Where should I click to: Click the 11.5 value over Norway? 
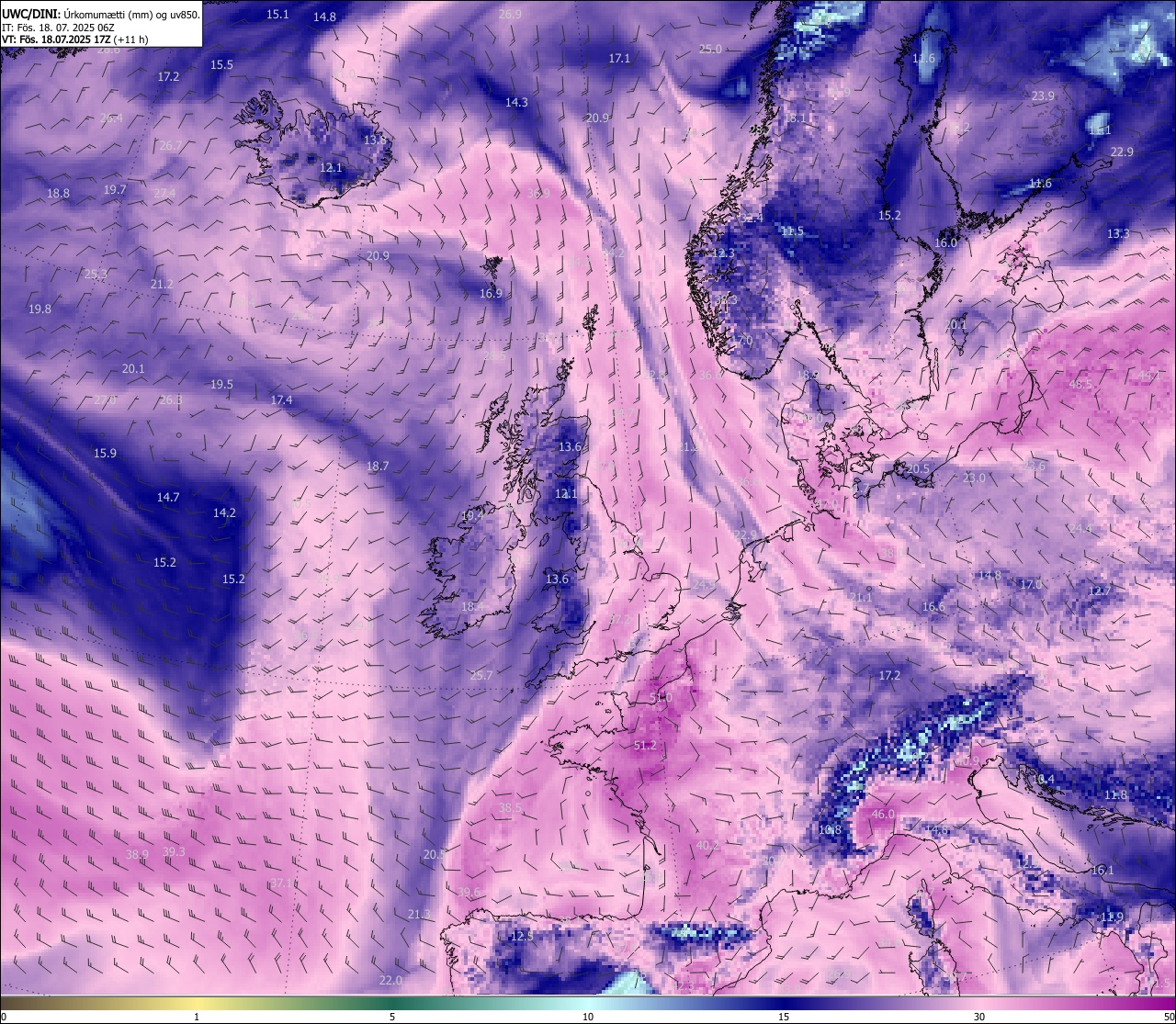click(792, 231)
